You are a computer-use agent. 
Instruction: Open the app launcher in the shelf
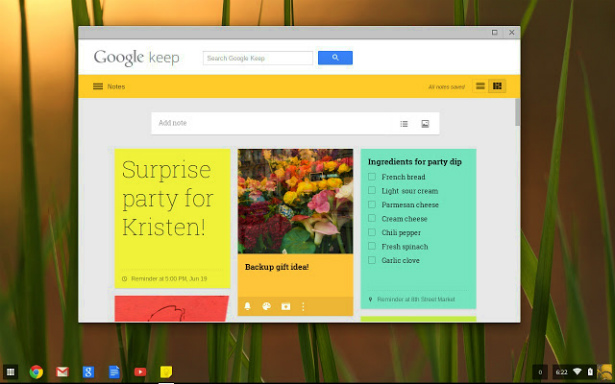11,371
